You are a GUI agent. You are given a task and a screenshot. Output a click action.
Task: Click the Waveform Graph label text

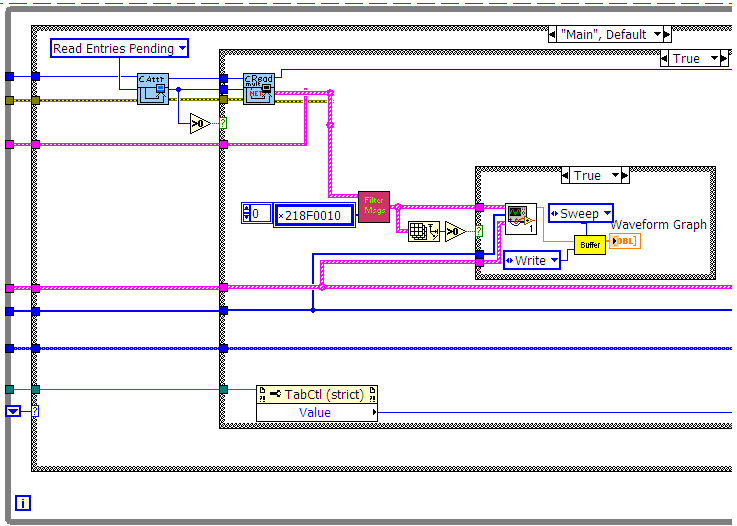(659, 225)
